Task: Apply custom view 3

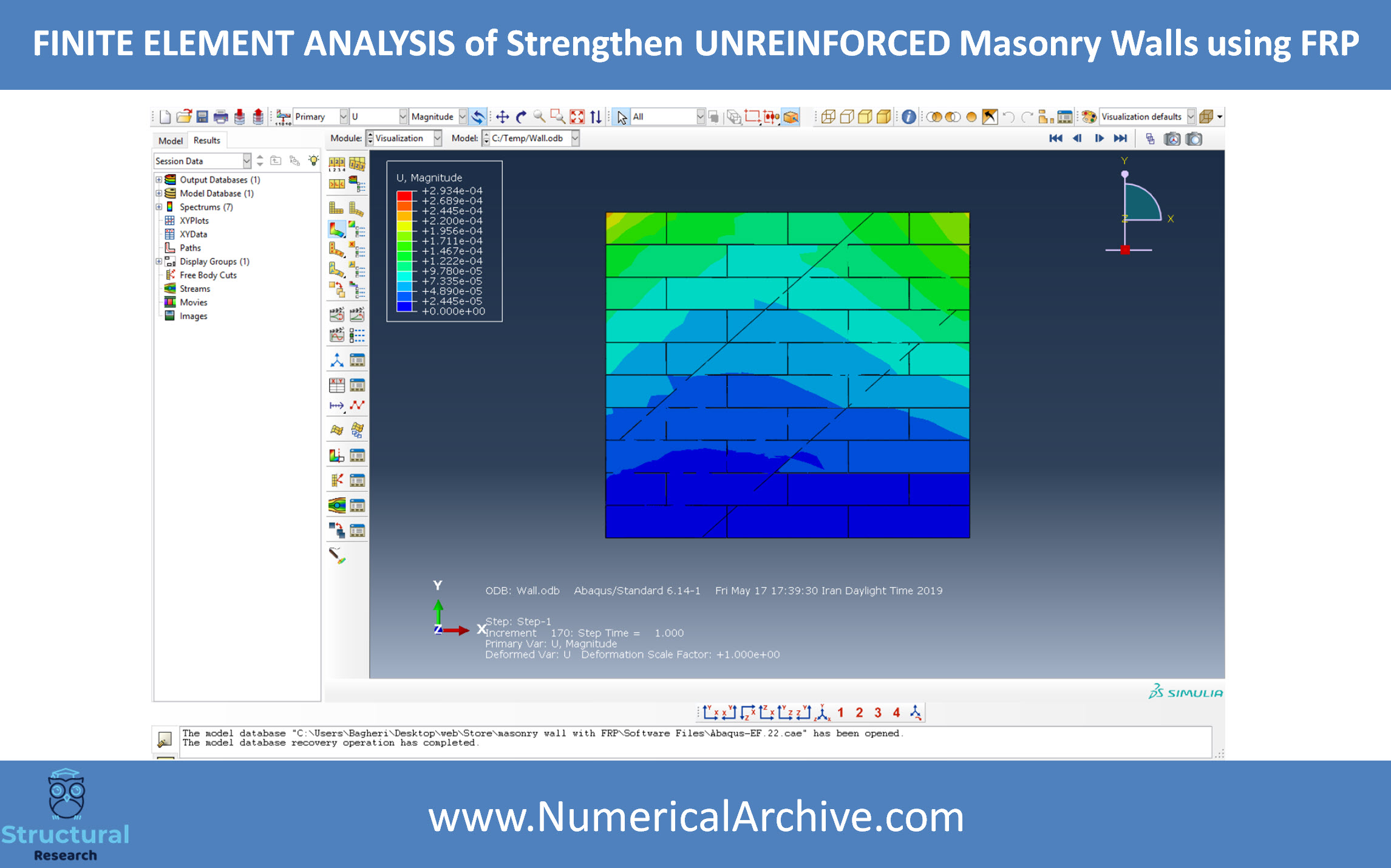Action: (x=877, y=713)
